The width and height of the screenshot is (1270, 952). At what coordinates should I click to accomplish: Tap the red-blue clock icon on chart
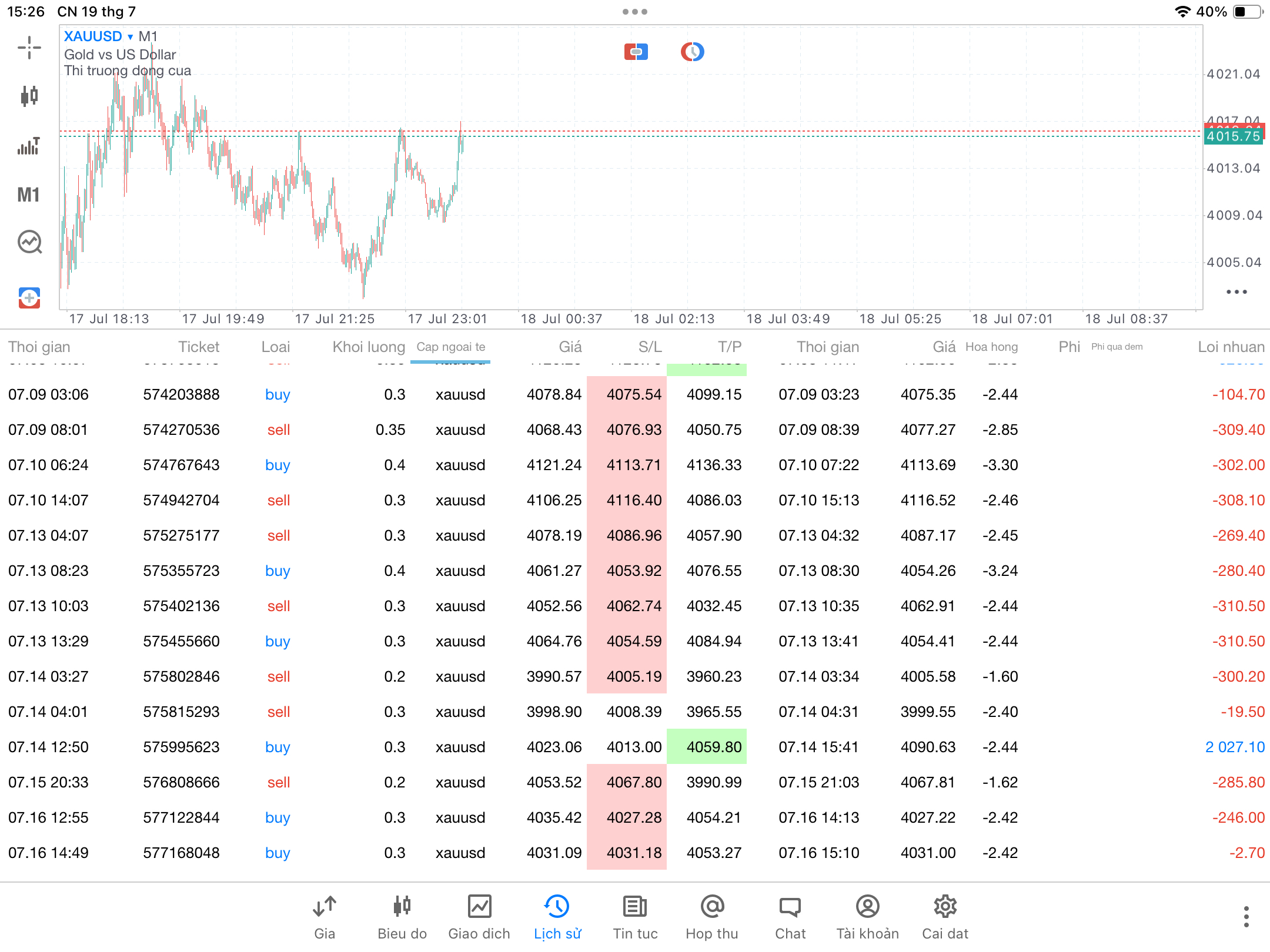pyautogui.click(x=693, y=52)
